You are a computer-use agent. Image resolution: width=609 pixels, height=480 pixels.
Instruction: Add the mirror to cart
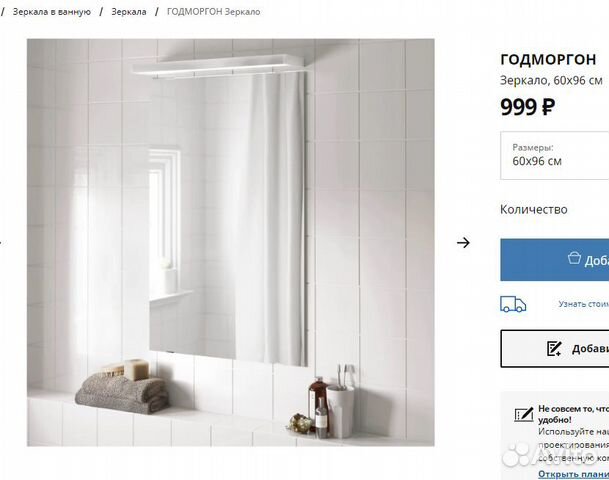pos(555,260)
